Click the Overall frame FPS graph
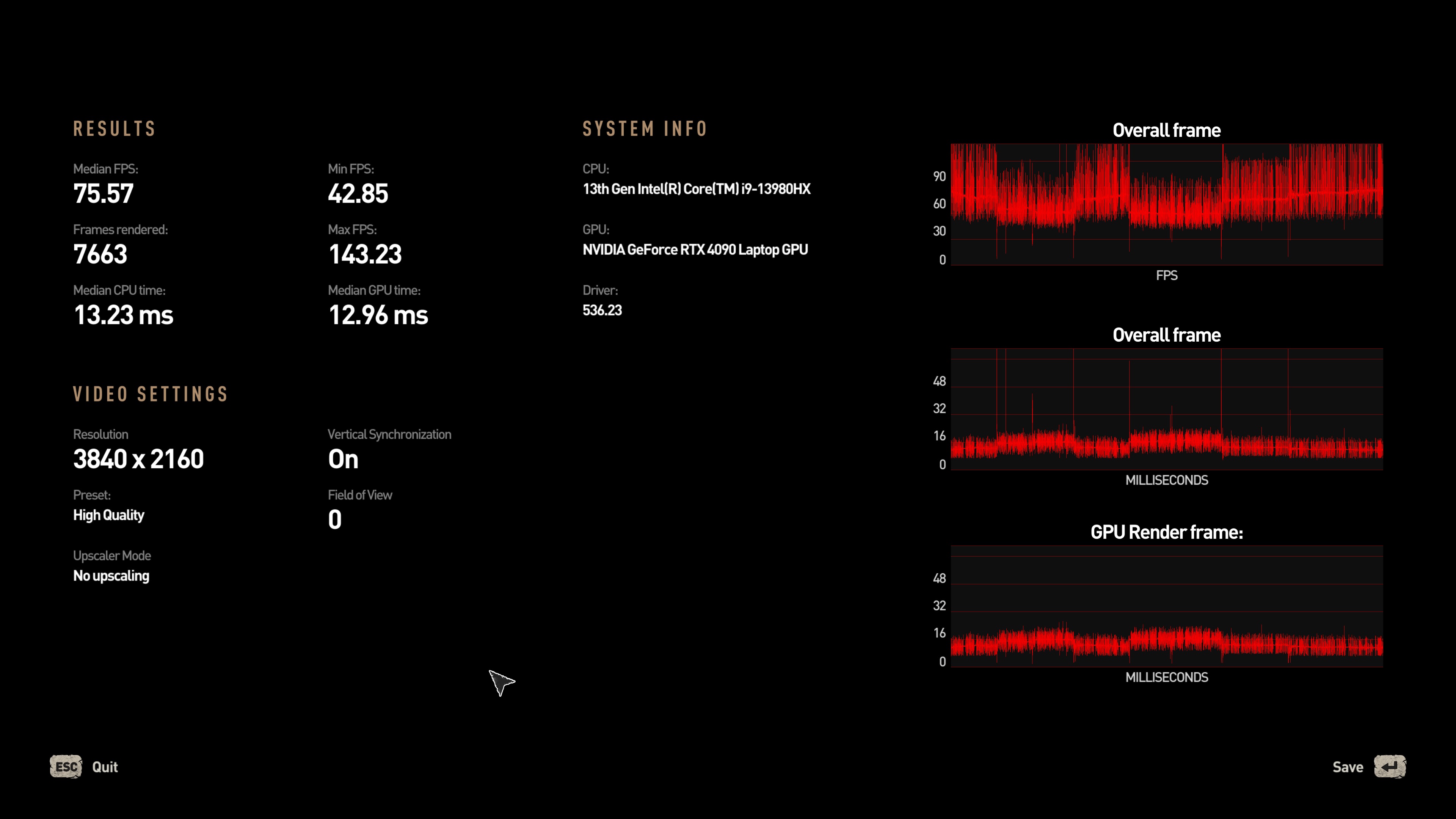The width and height of the screenshot is (1456, 819). 1166,204
